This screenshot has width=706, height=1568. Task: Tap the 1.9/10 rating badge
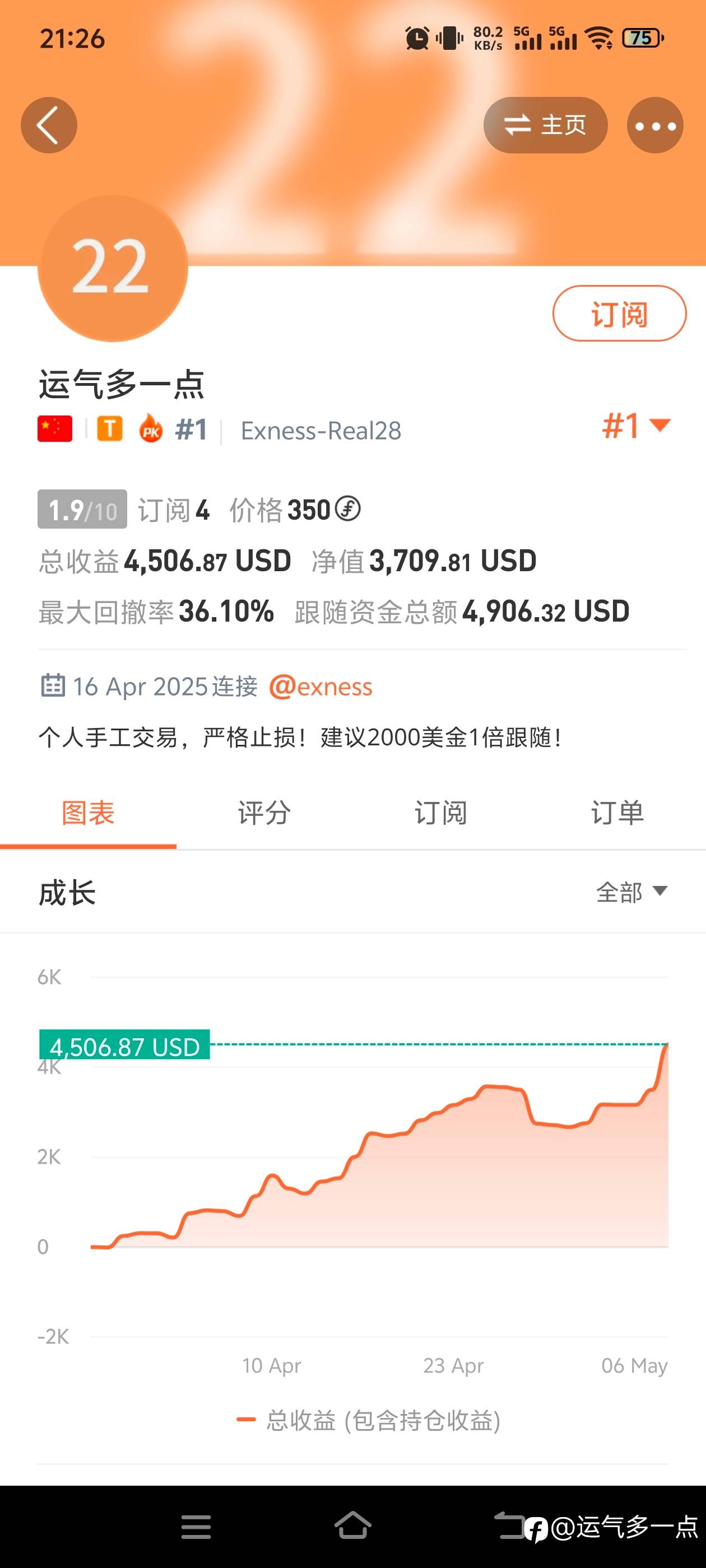click(82, 510)
